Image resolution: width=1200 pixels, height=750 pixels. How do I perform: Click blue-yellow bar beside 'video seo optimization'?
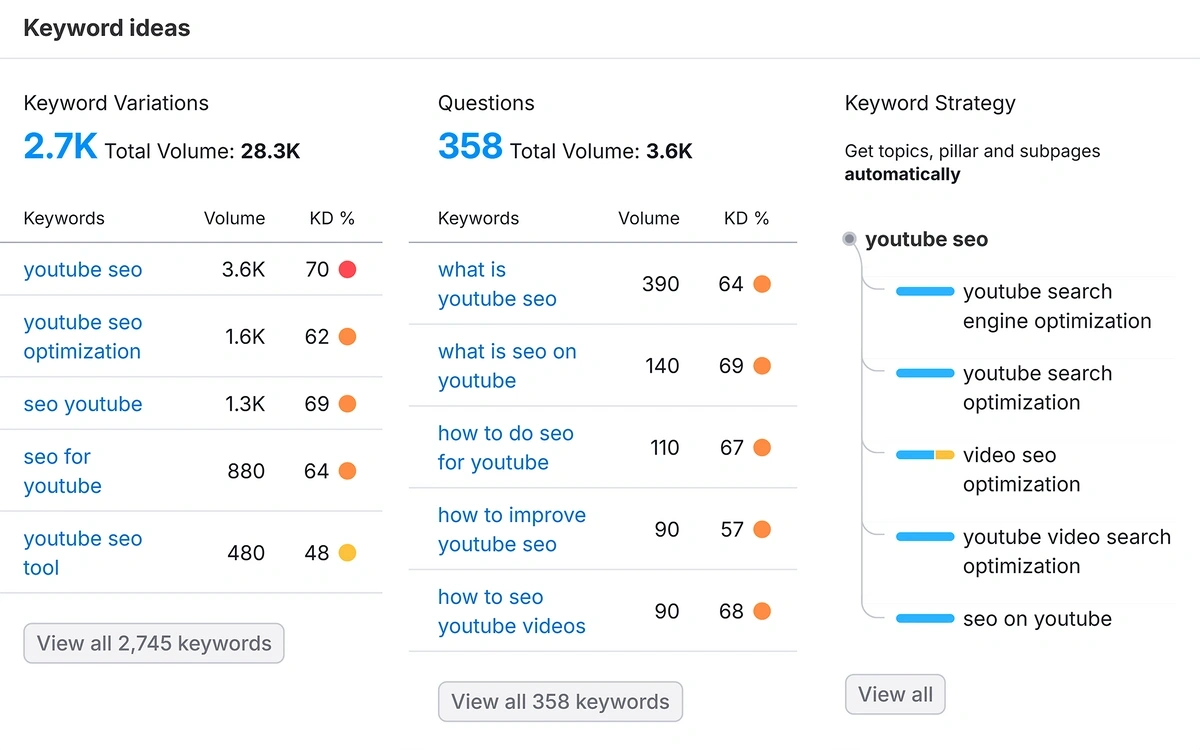pos(925,455)
